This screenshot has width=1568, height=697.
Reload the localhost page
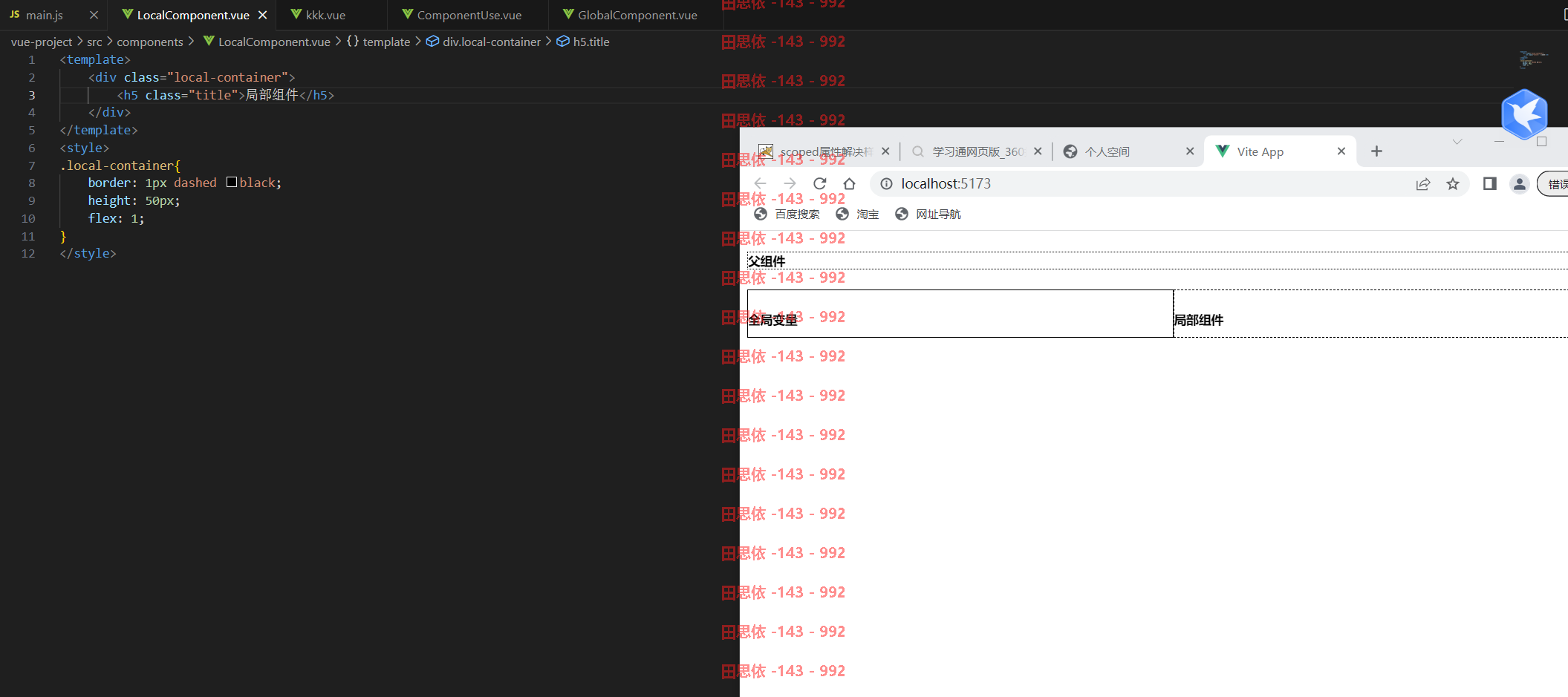click(x=819, y=183)
